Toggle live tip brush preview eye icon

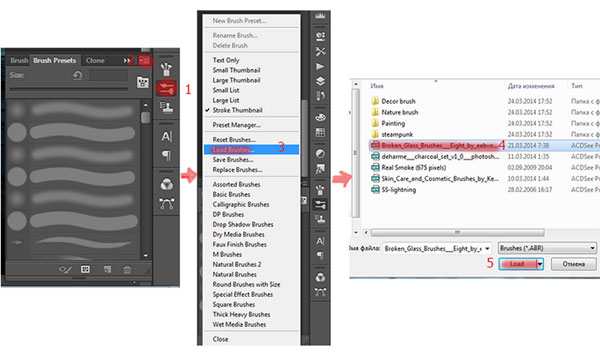65,269
